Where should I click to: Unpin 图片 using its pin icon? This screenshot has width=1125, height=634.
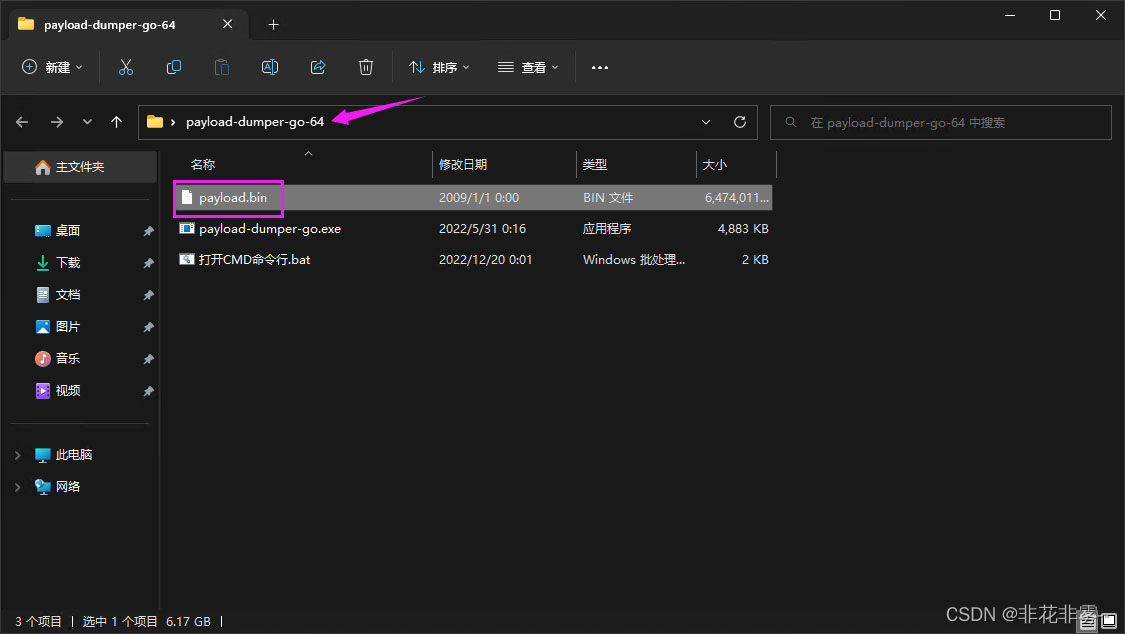tap(149, 327)
